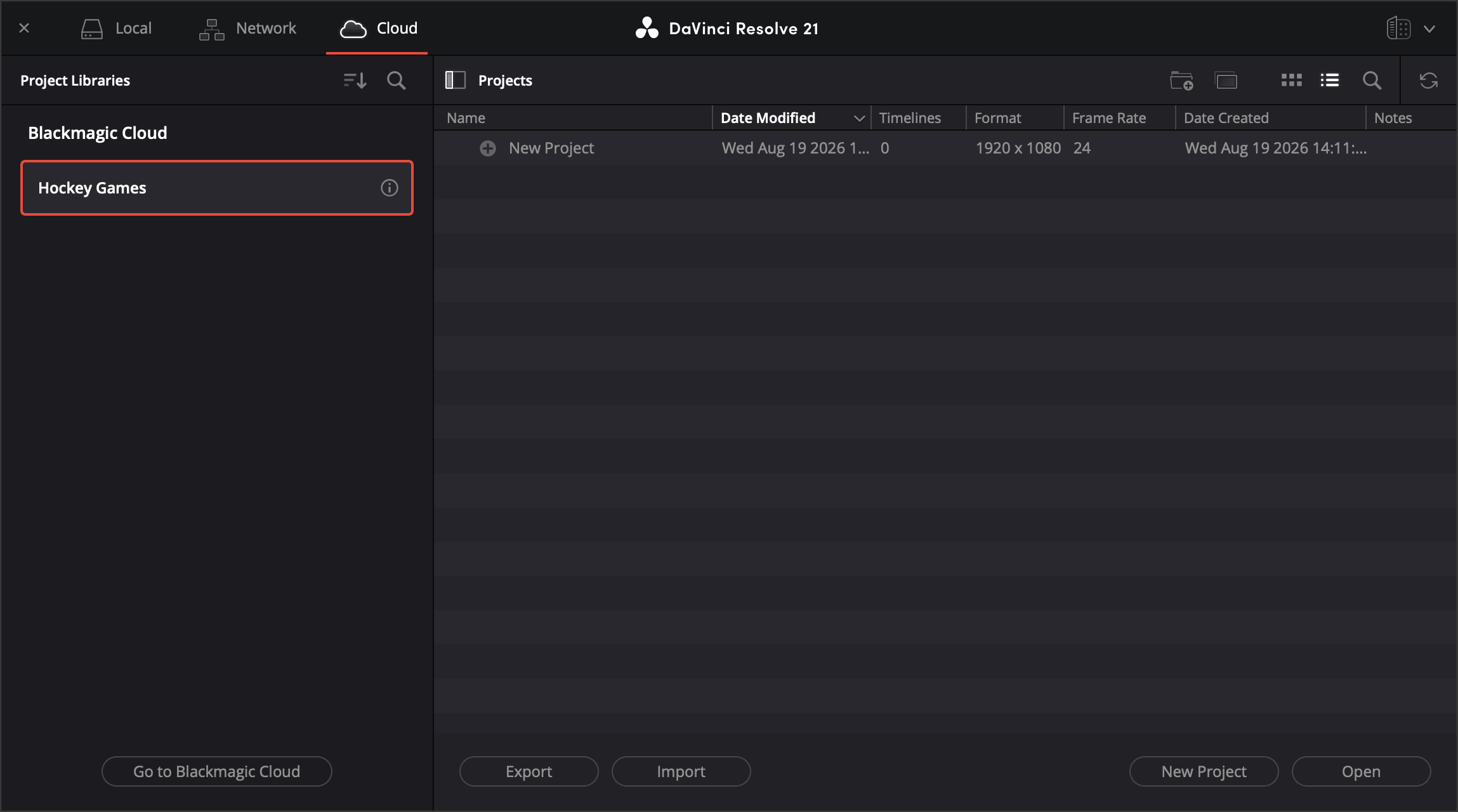Close the project manager window
The width and height of the screenshot is (1458, 812).
24,28
